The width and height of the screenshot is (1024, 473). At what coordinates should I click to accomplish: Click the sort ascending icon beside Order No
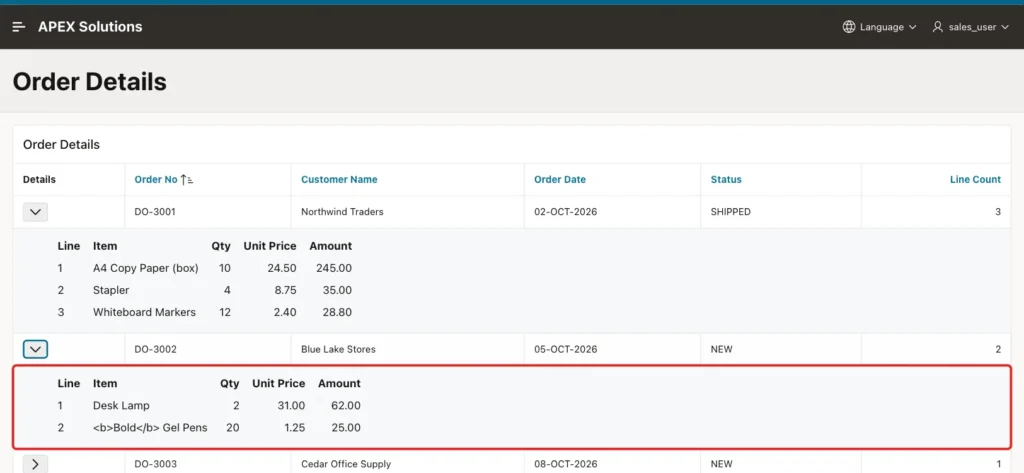[187, 180]
